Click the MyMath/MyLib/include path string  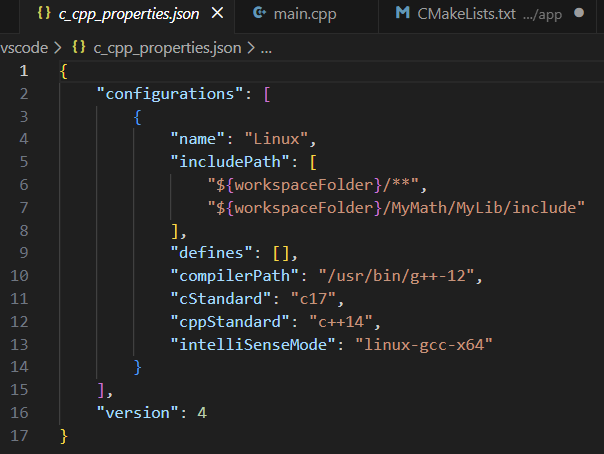point(396,208)
